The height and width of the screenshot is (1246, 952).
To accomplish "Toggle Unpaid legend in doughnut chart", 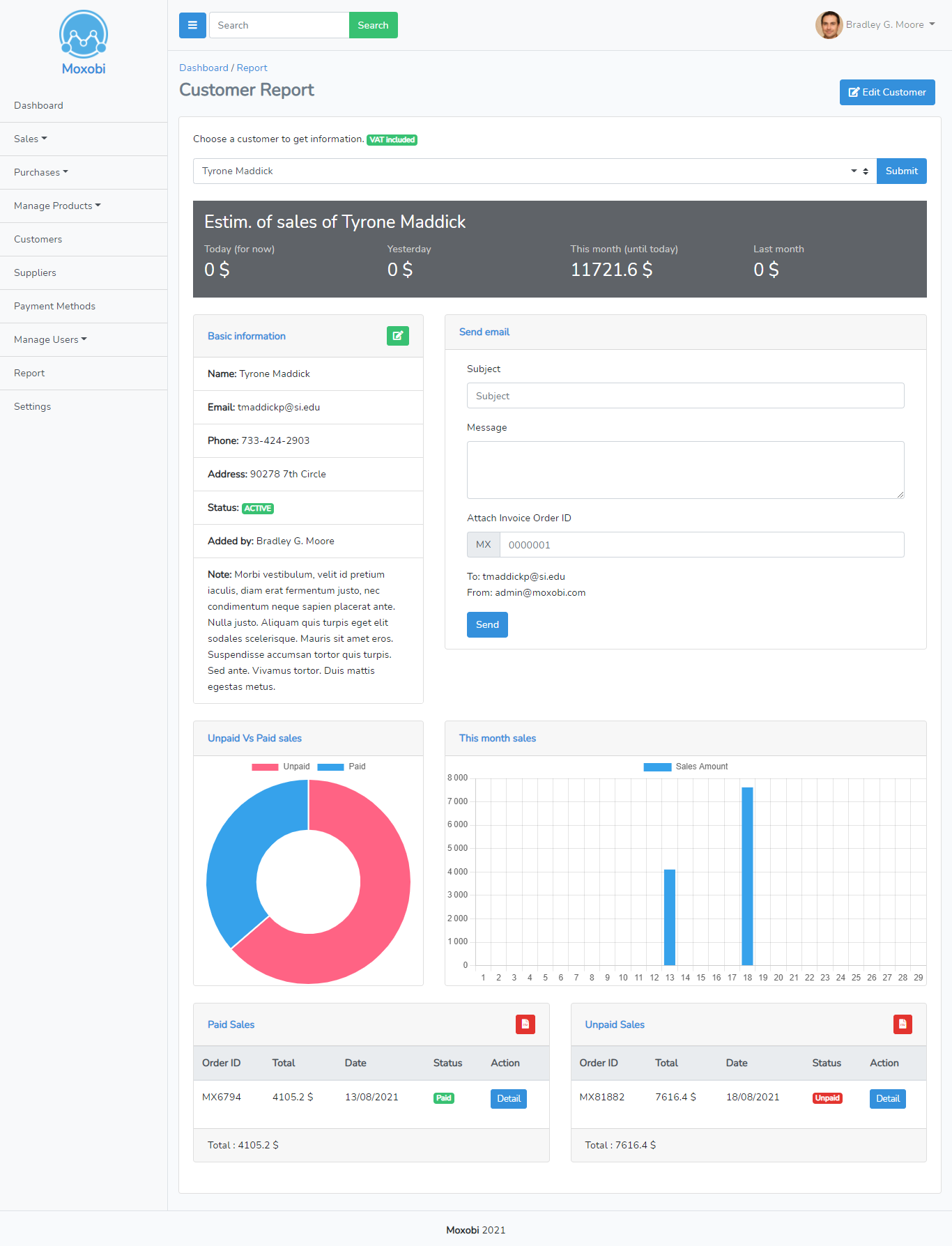I will [x=281, y=767].
